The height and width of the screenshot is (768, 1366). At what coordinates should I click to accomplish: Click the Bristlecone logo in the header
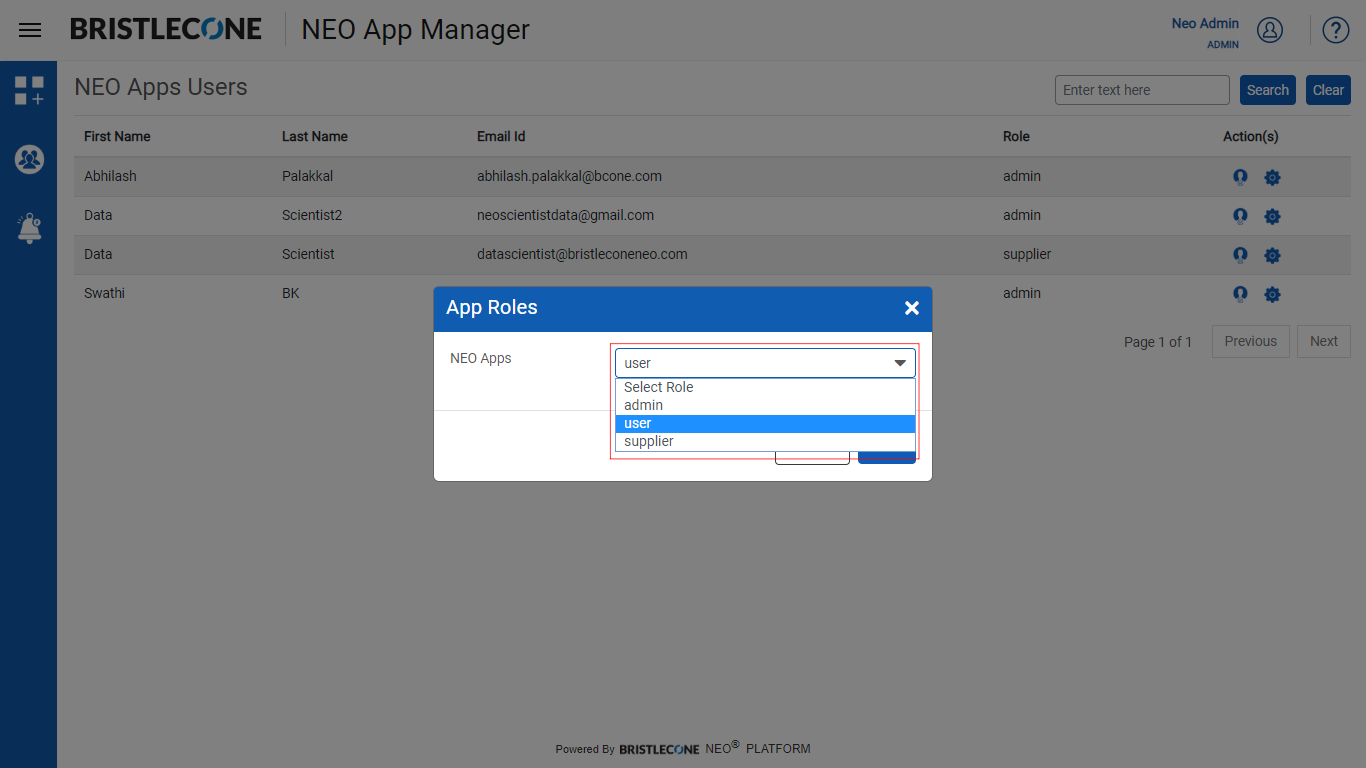point(166,29)
